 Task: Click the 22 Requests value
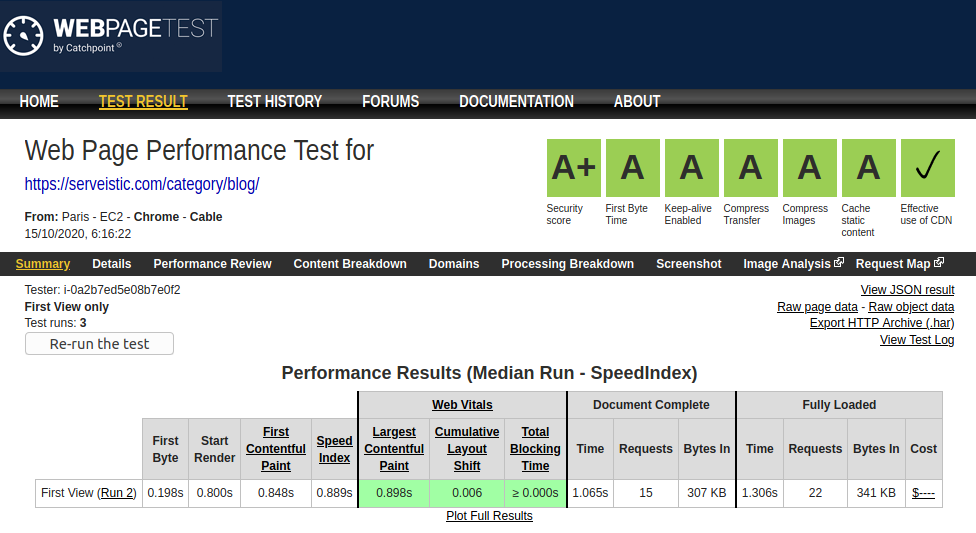(815, 493)
